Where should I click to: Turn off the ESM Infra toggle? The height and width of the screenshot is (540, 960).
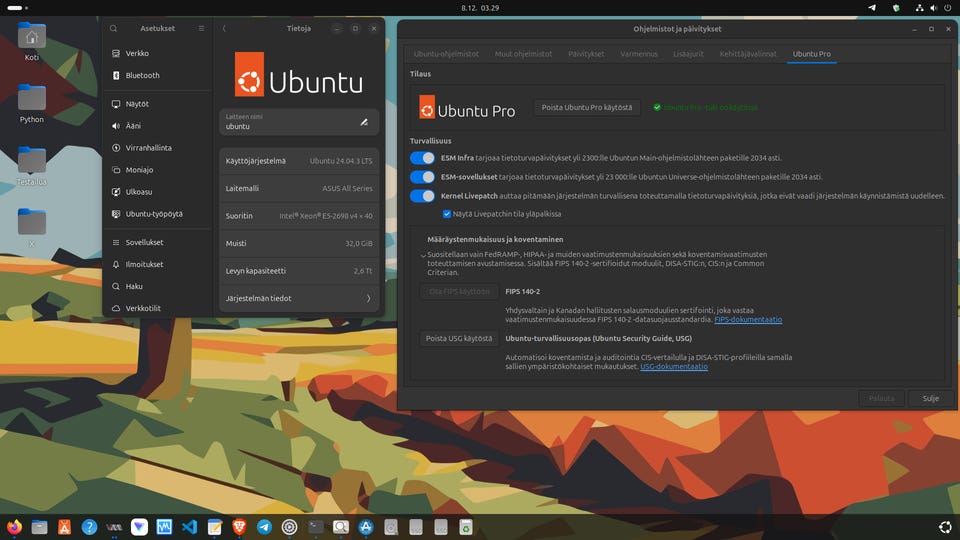coord(422,158)
